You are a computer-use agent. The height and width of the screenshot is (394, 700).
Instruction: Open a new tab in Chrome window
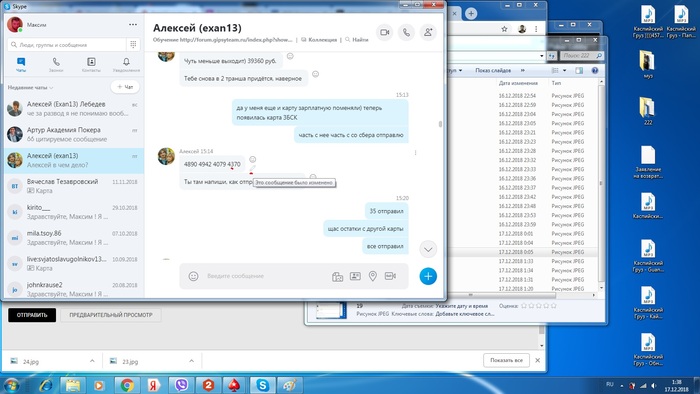pos(471,13)
